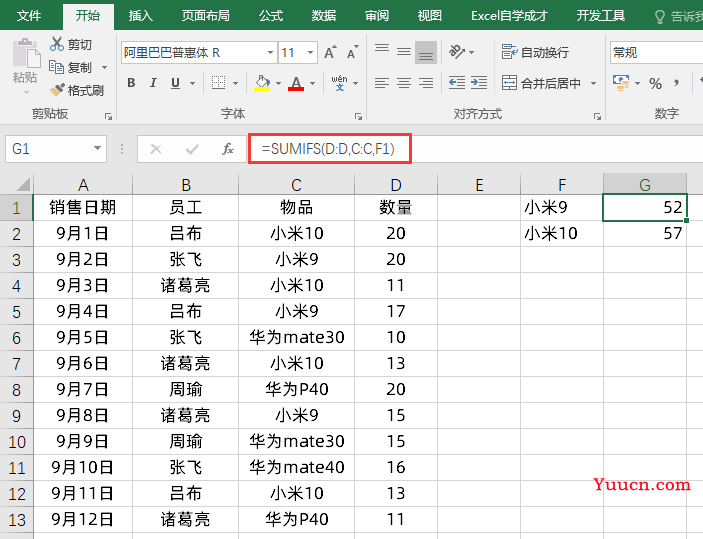703x539 pixels.
Task: Open the font name dropdown 阿里巴巴普惠体
Action: (x=270, y=52)
